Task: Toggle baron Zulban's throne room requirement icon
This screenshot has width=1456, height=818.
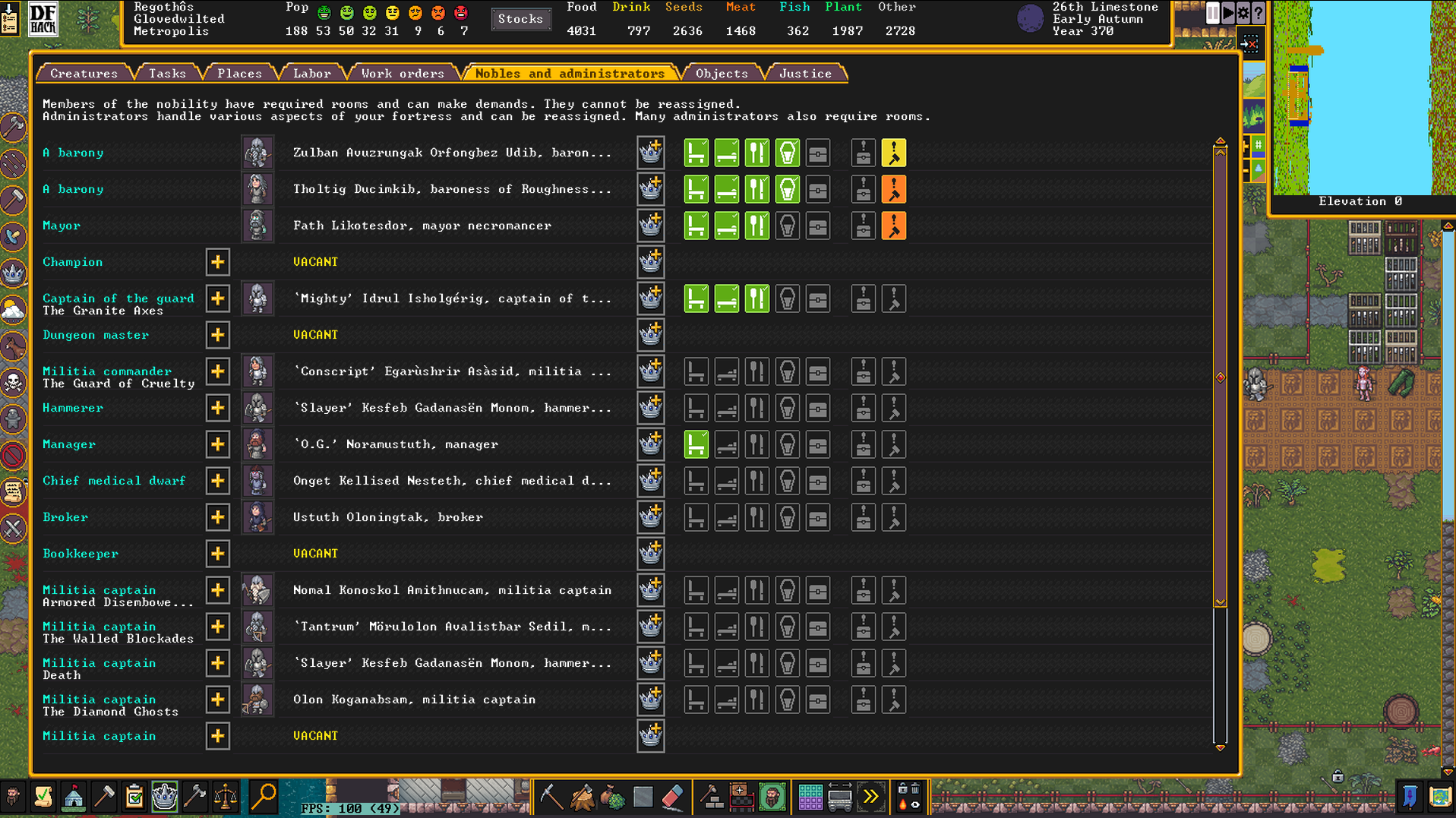Action: [696, 153]
